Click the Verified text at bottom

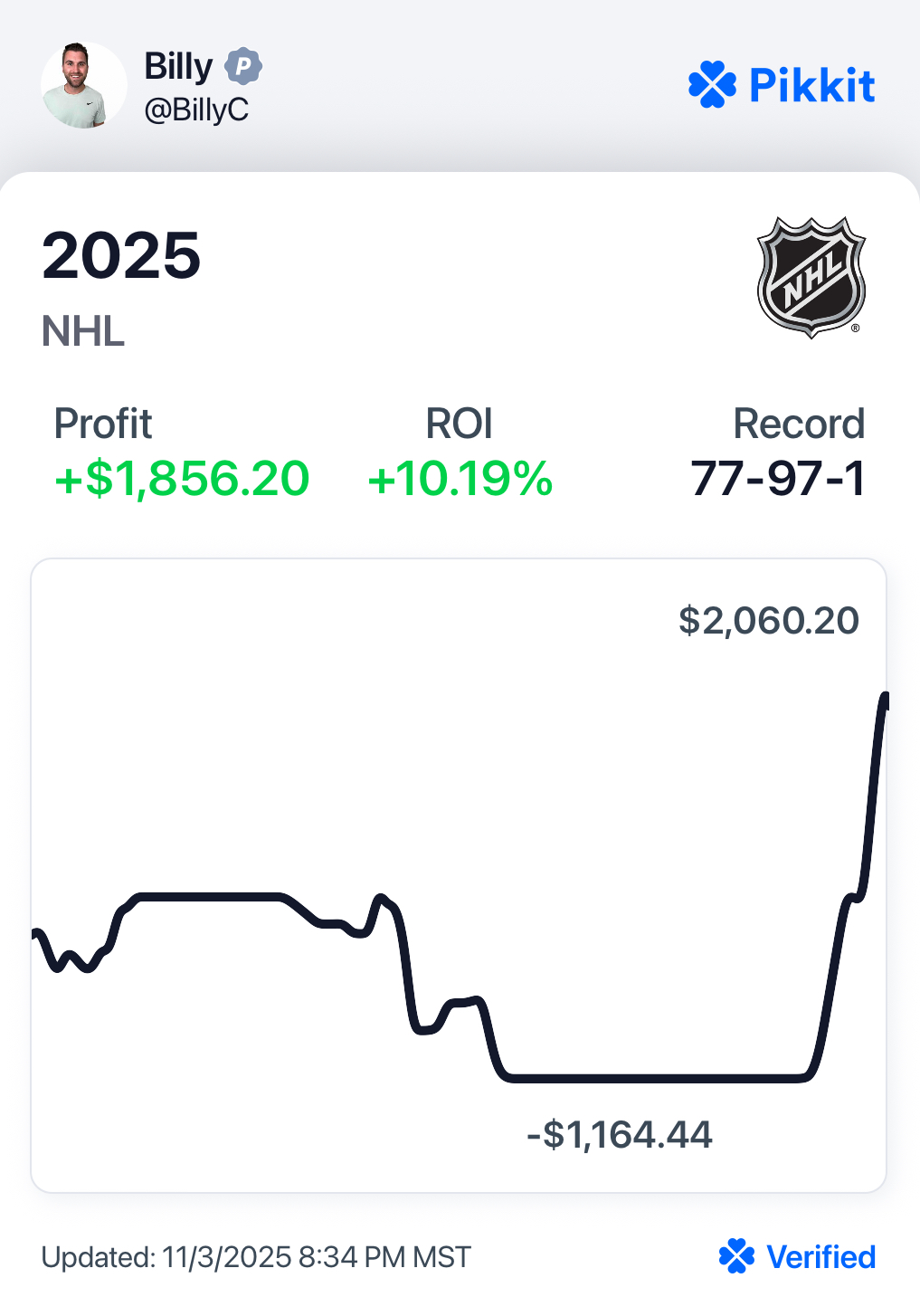(820, 1257)
